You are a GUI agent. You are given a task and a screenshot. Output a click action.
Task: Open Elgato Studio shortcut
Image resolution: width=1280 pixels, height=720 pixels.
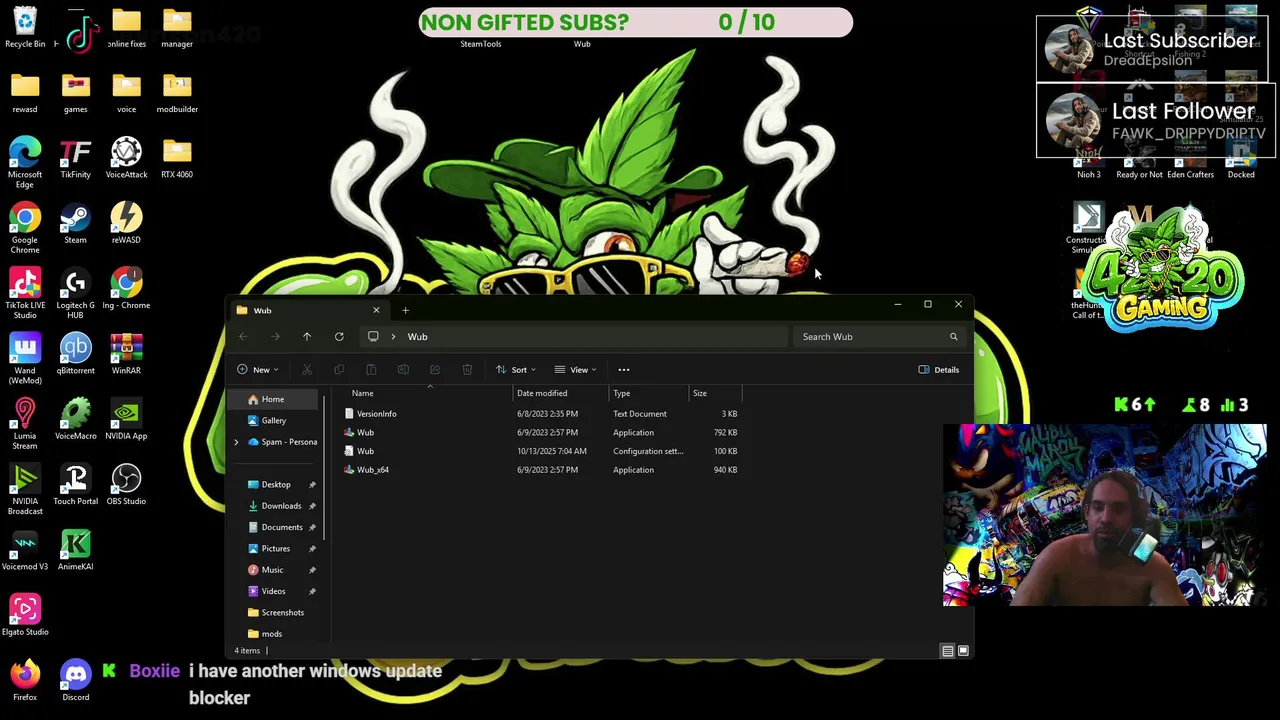tap(25, 615)
